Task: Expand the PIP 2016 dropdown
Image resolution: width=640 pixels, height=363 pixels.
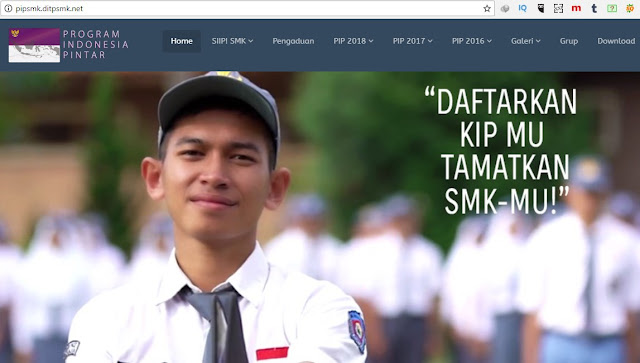Action: [x=472, y=41]
